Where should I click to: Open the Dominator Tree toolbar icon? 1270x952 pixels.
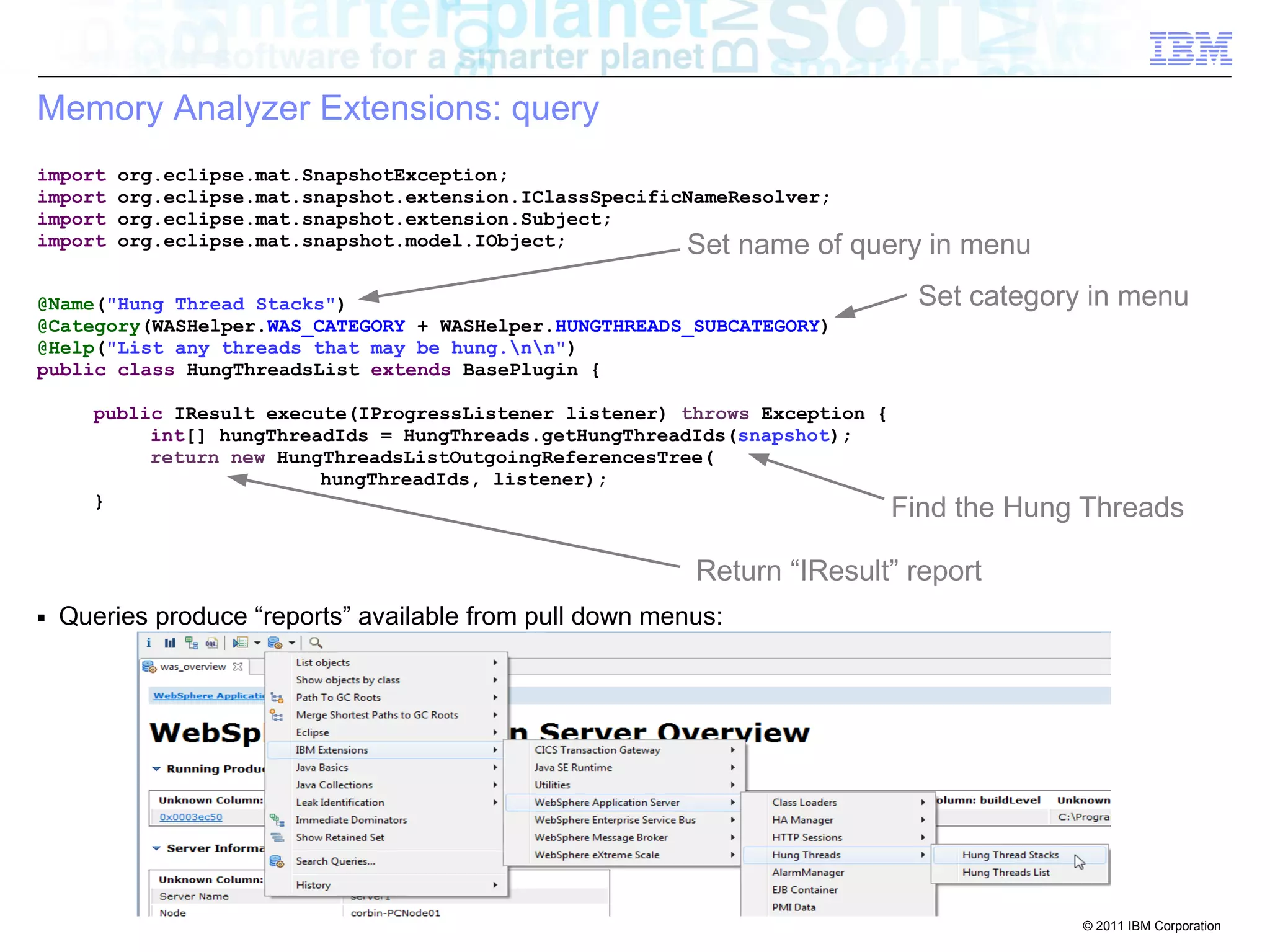click(x=192, y=643)
